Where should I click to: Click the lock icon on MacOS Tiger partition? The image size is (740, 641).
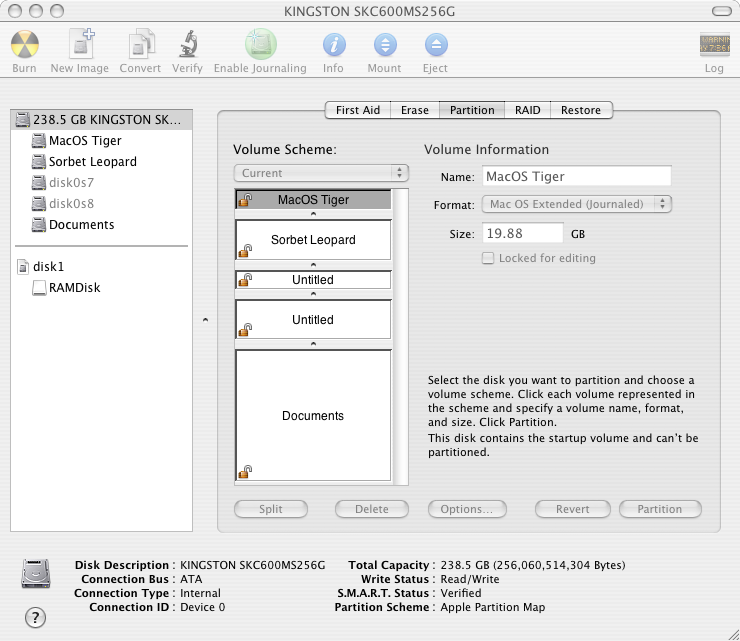coord(245,201)
